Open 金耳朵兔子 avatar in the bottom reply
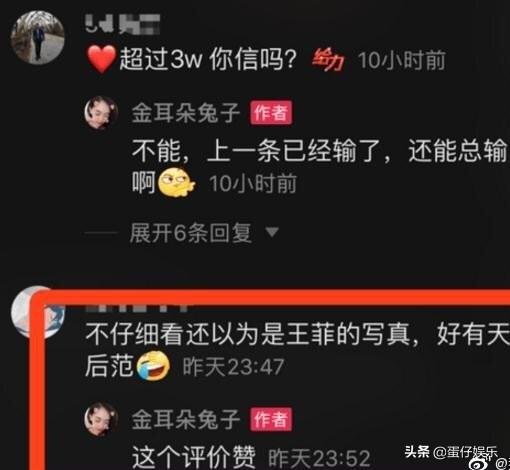Viewport: 510px width, 470px height. pyautogui.click(x=101, y=419)
